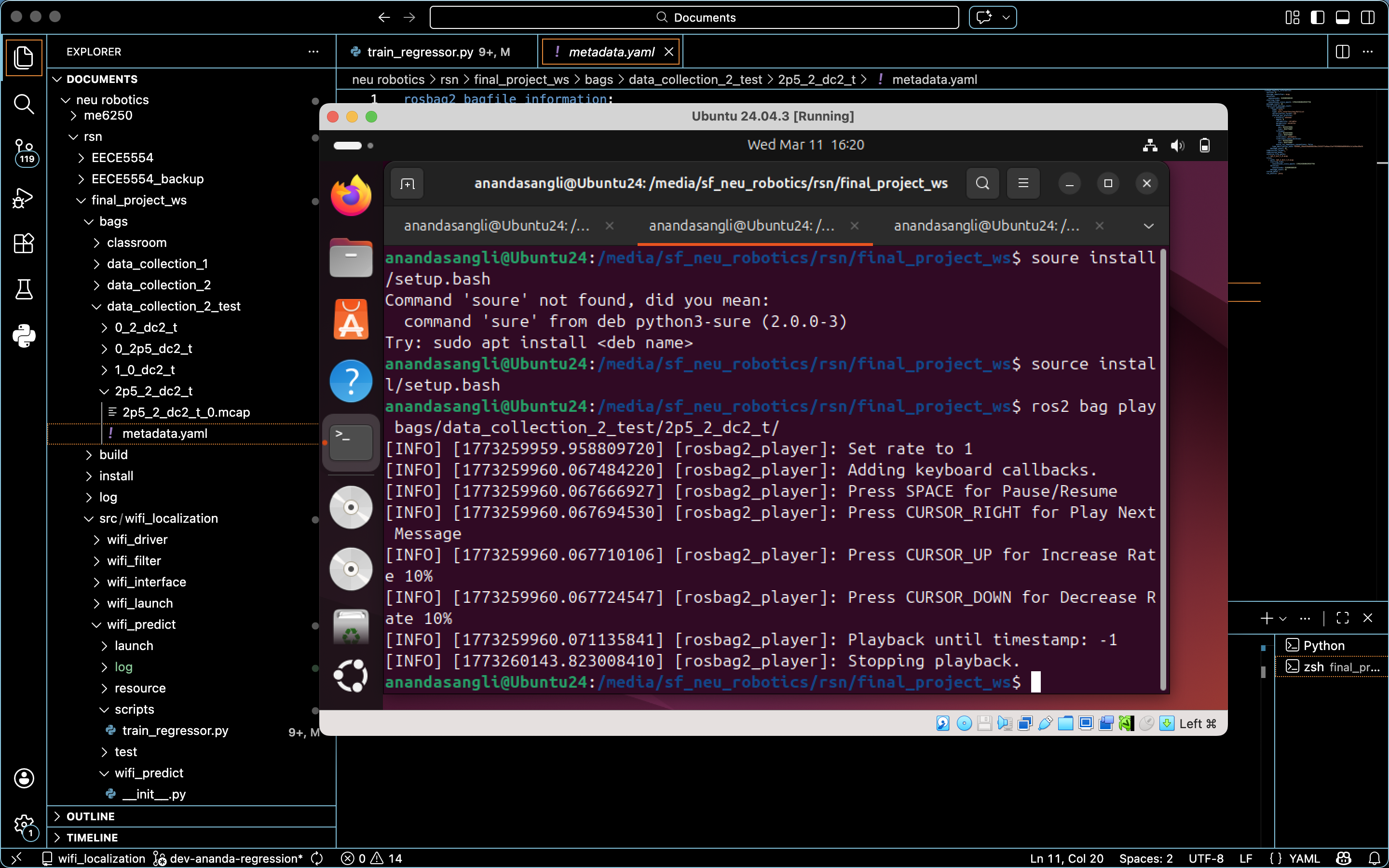
Task: Open Run and Debug view
Action: click(x=24, y=198)
